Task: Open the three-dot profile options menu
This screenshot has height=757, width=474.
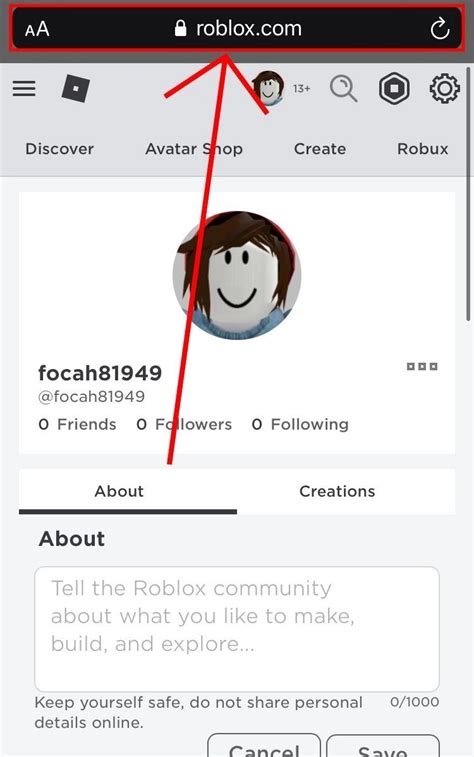Action: [x=422, y=366]
